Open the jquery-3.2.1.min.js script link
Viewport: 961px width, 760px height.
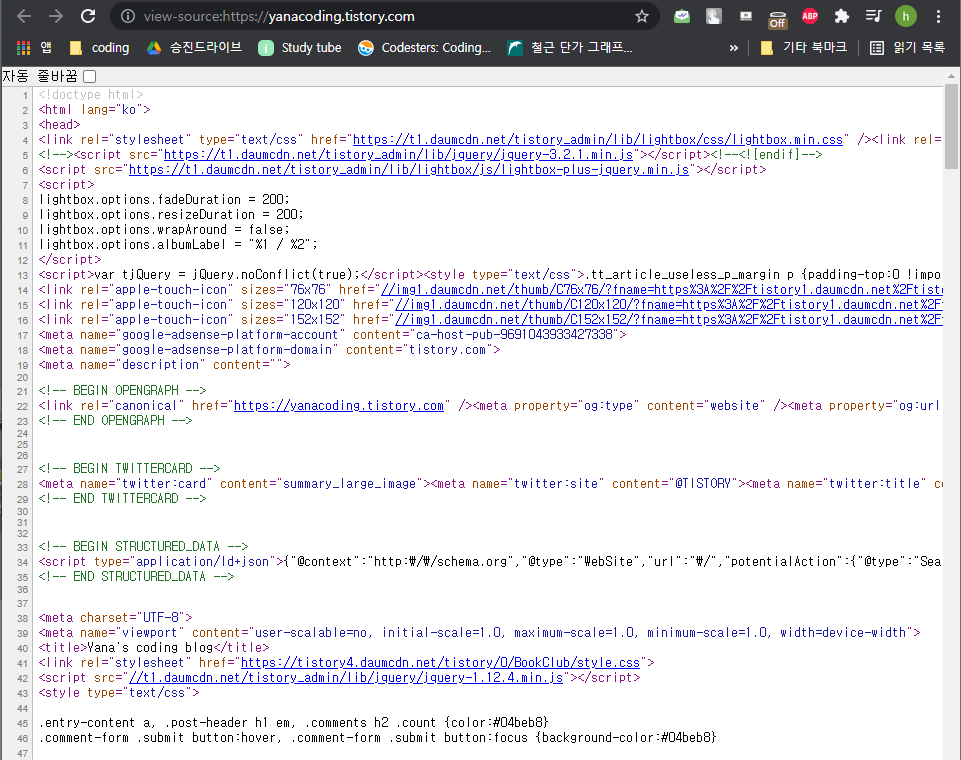pos(399,154)
